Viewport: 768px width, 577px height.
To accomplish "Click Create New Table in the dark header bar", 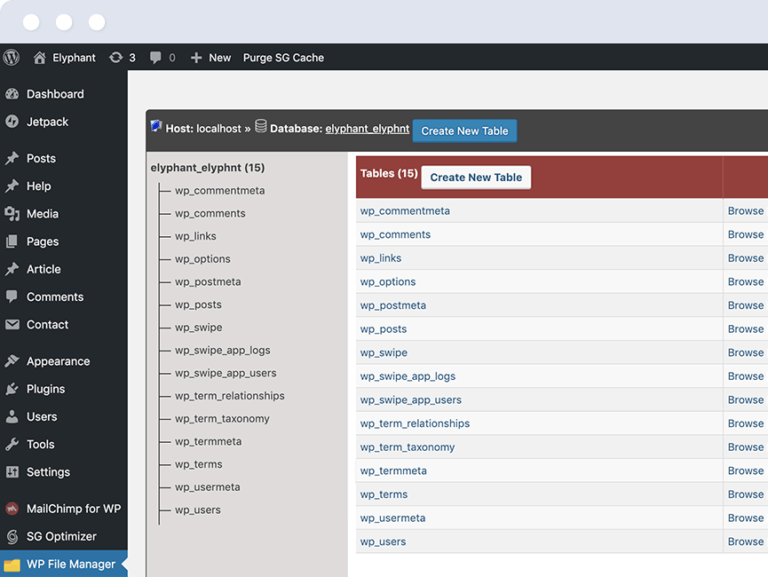I will pyautogui.click(x=464, y=131).
